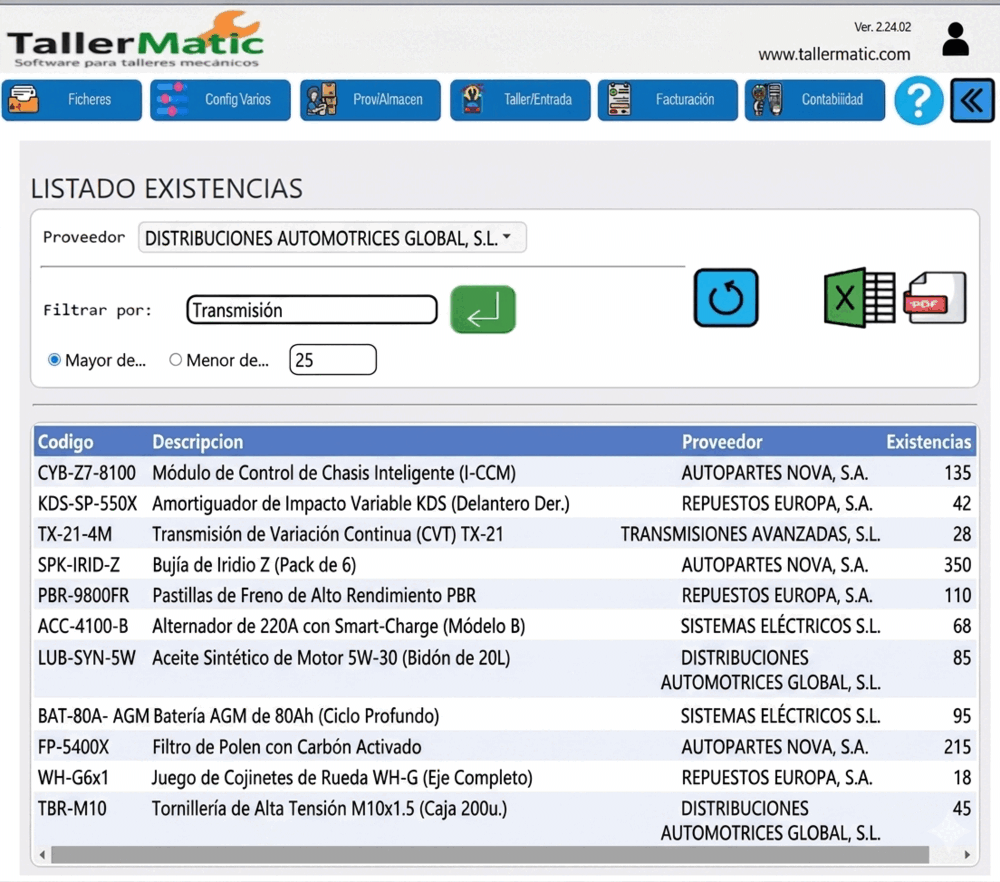1000x882 pixels.
Task: Click the scrollbar right arrow
Action: (967, 855)
